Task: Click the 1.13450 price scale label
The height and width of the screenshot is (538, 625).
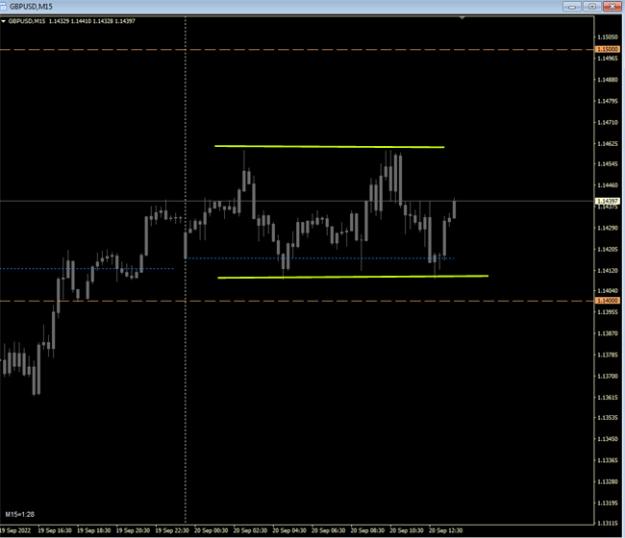Action: tap(607, 439)
